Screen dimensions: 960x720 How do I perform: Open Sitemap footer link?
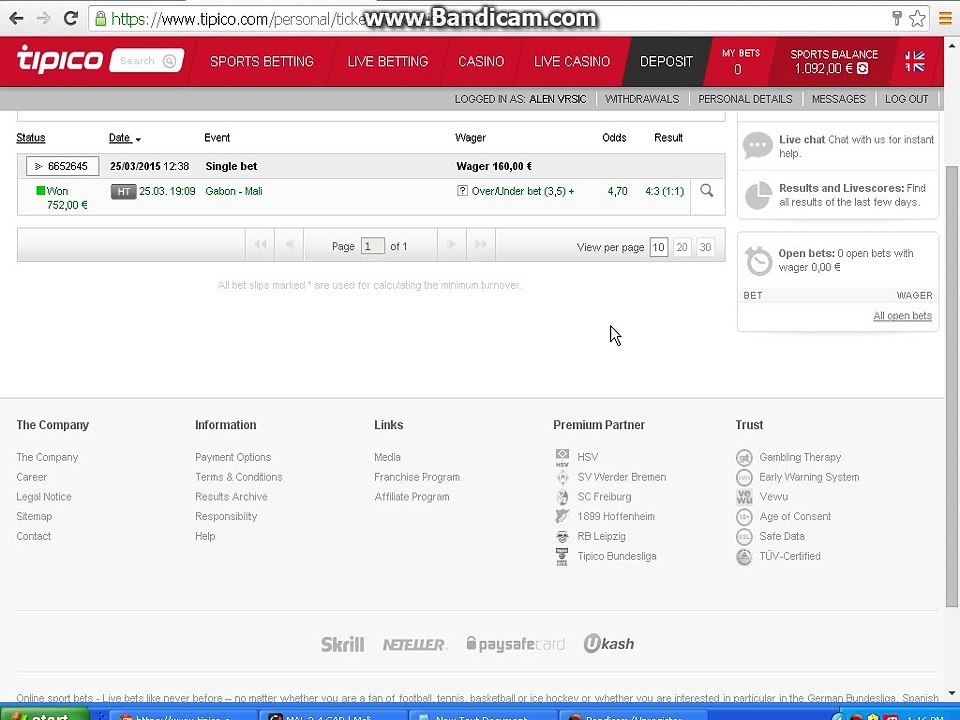pyautogui.click(x=34, y=516)
